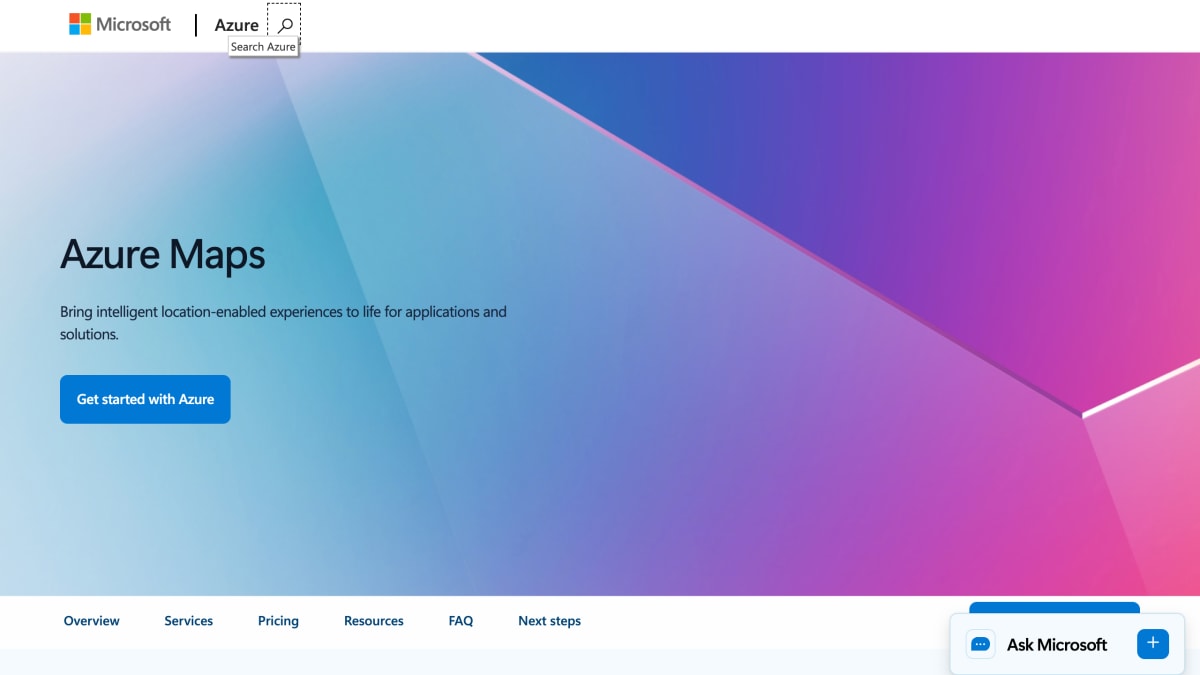The height and width of the screenshot is (675, 1200).
Task: Click Get started with Azure button
Action: pyautogui.click(x=145, y=399)
